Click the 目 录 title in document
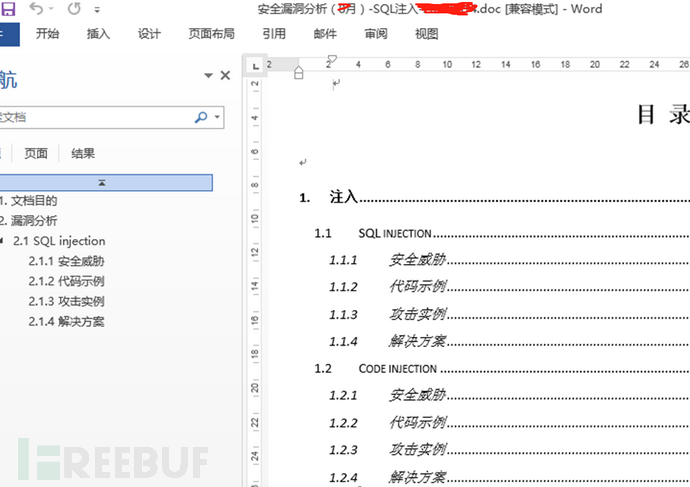The image size is (690, 487). click(664, 114)
